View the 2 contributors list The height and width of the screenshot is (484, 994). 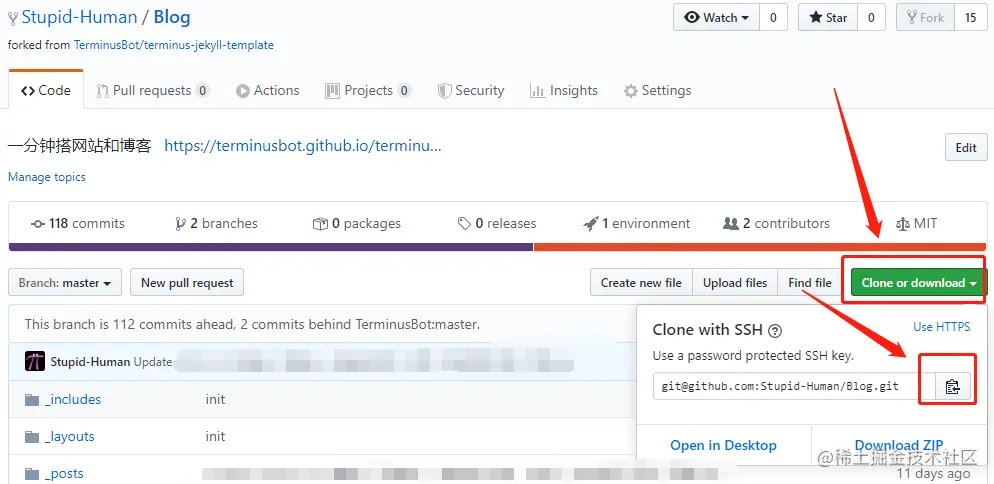click(777, 223)
